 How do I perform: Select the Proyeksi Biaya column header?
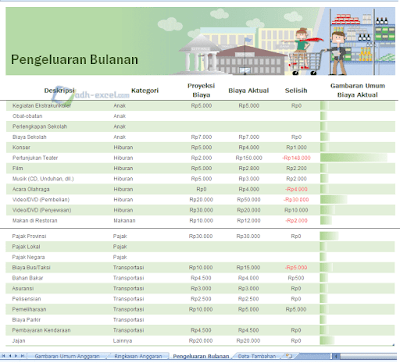click(x=201, y=90)
